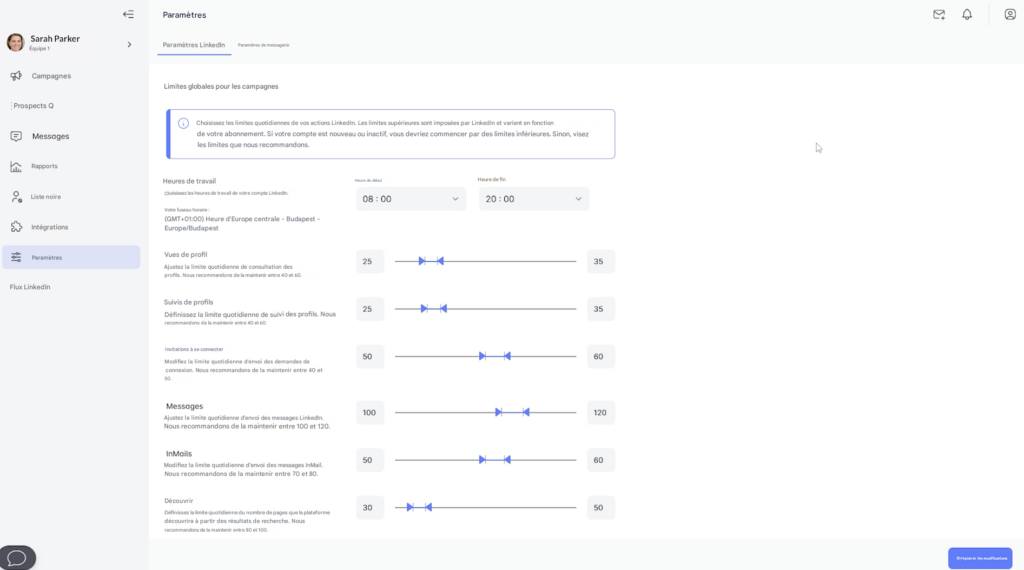
Task: Open Rapports via the chart icon
Action: pos(16,166)
